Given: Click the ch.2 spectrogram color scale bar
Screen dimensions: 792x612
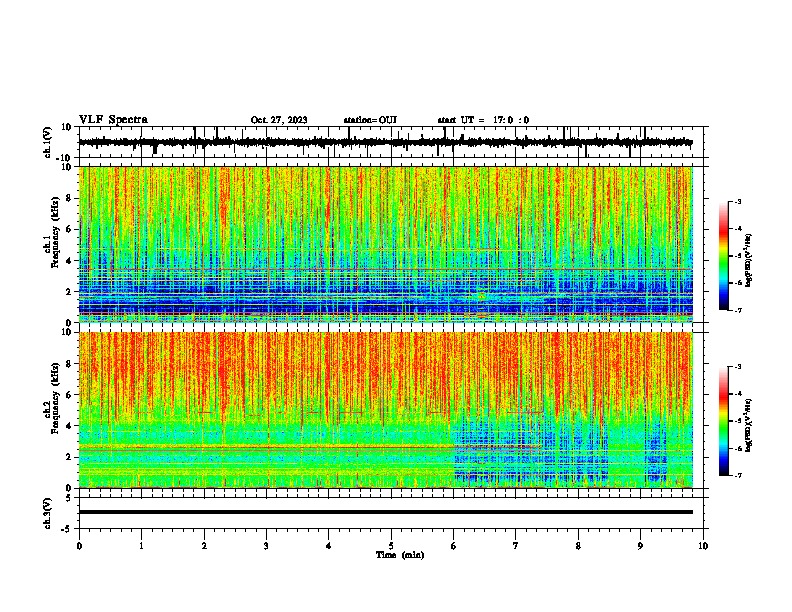Looking at the screenshot, I should [723, 421].
